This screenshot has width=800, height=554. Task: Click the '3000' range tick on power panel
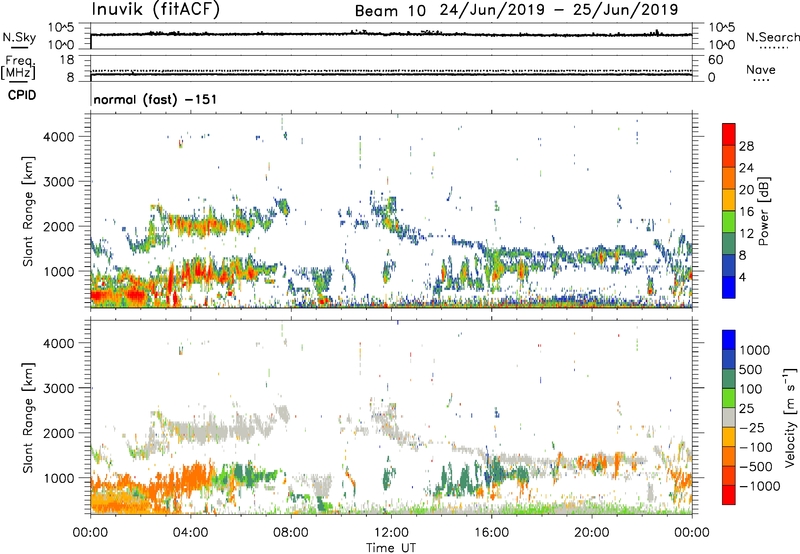[59, 182]
